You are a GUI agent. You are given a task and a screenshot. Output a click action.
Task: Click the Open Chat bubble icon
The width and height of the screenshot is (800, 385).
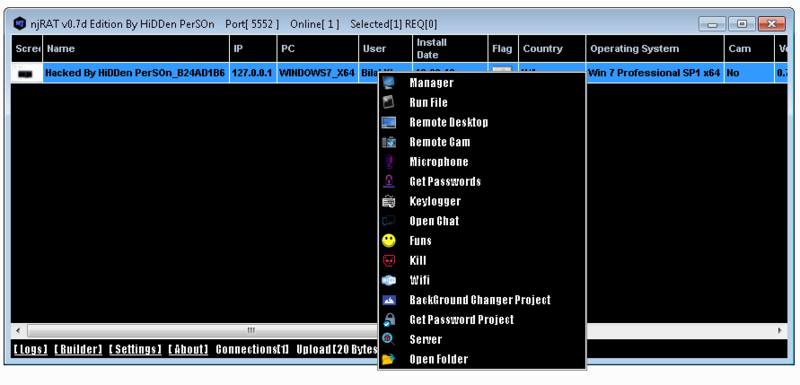tap(389, 221)
